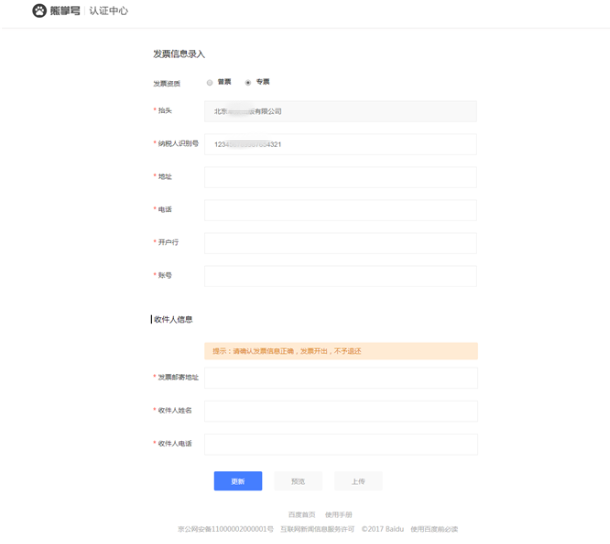Screen dimensions: 610x544
Task: Focus the 开户行 bank input field
Action: click(340, 243)
